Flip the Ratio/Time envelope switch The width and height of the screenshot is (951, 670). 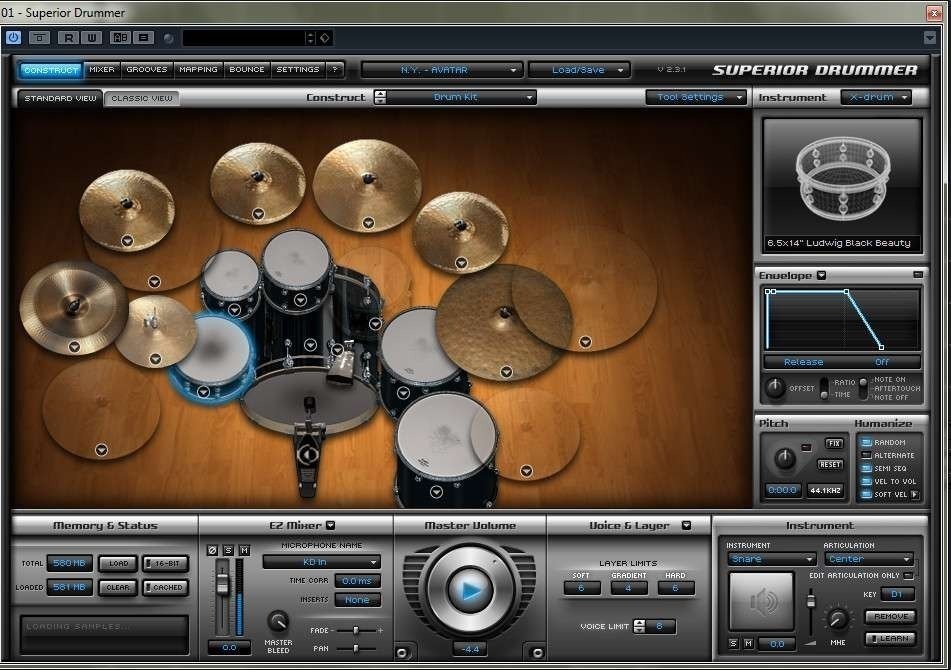pos(824,388)
